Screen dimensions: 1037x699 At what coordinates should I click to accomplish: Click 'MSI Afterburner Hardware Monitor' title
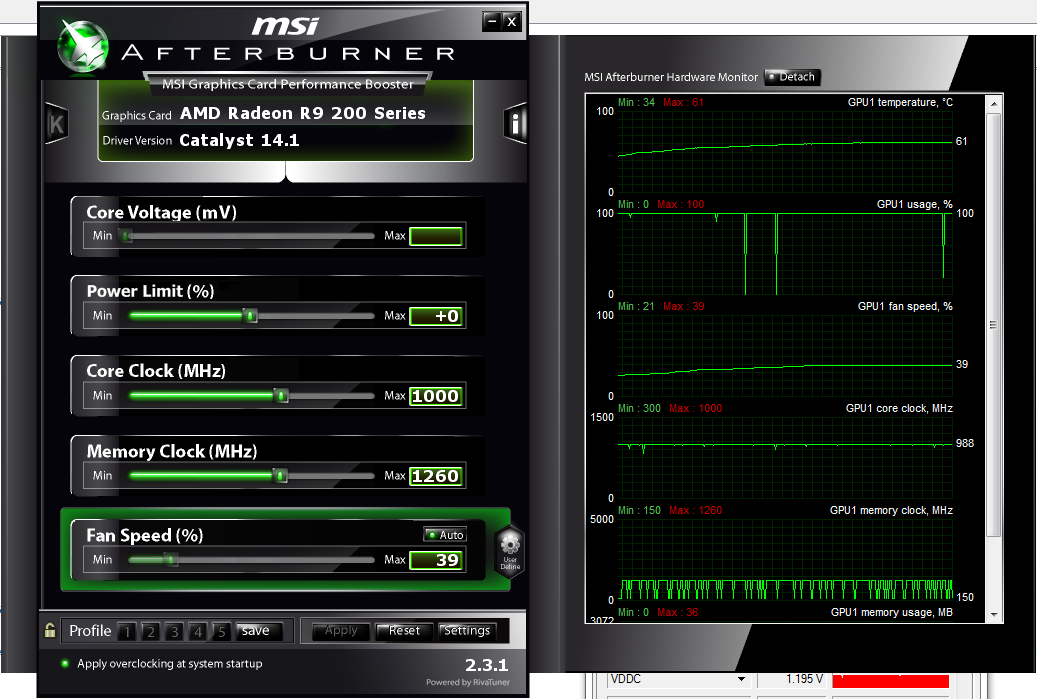coord(671,77)
